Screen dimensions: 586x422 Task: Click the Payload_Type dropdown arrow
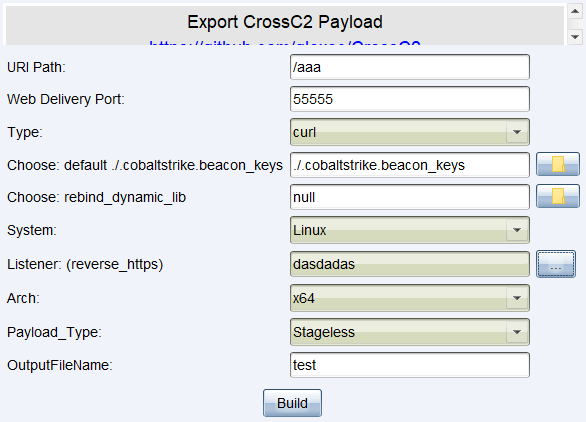[x=517, y=332]
